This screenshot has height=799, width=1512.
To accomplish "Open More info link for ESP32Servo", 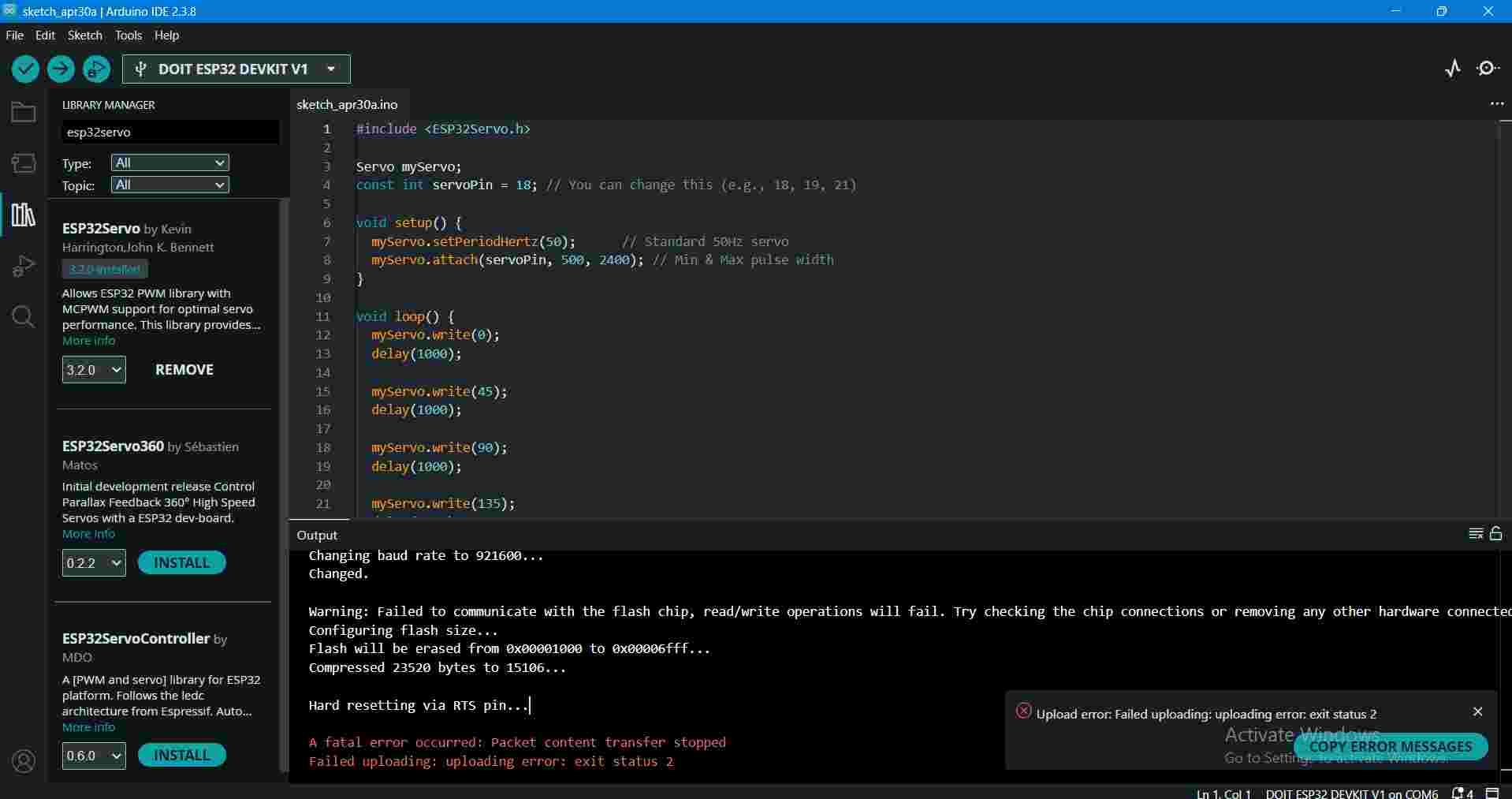I will [x=88, y=341].
